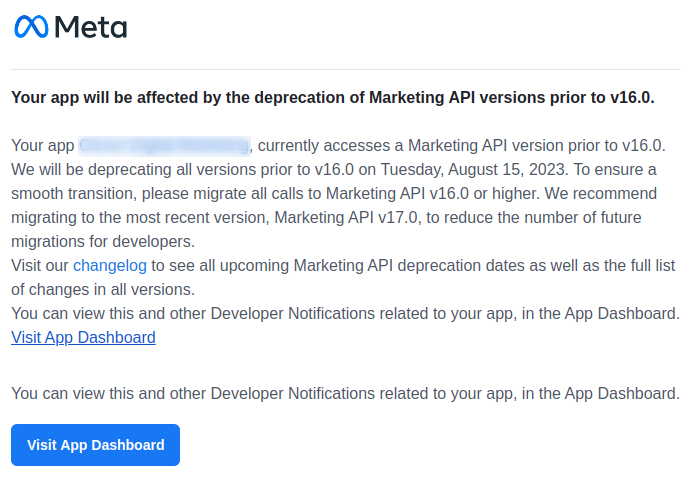
Task: Click the line of changes in all versions
Action: coord(103,290)
